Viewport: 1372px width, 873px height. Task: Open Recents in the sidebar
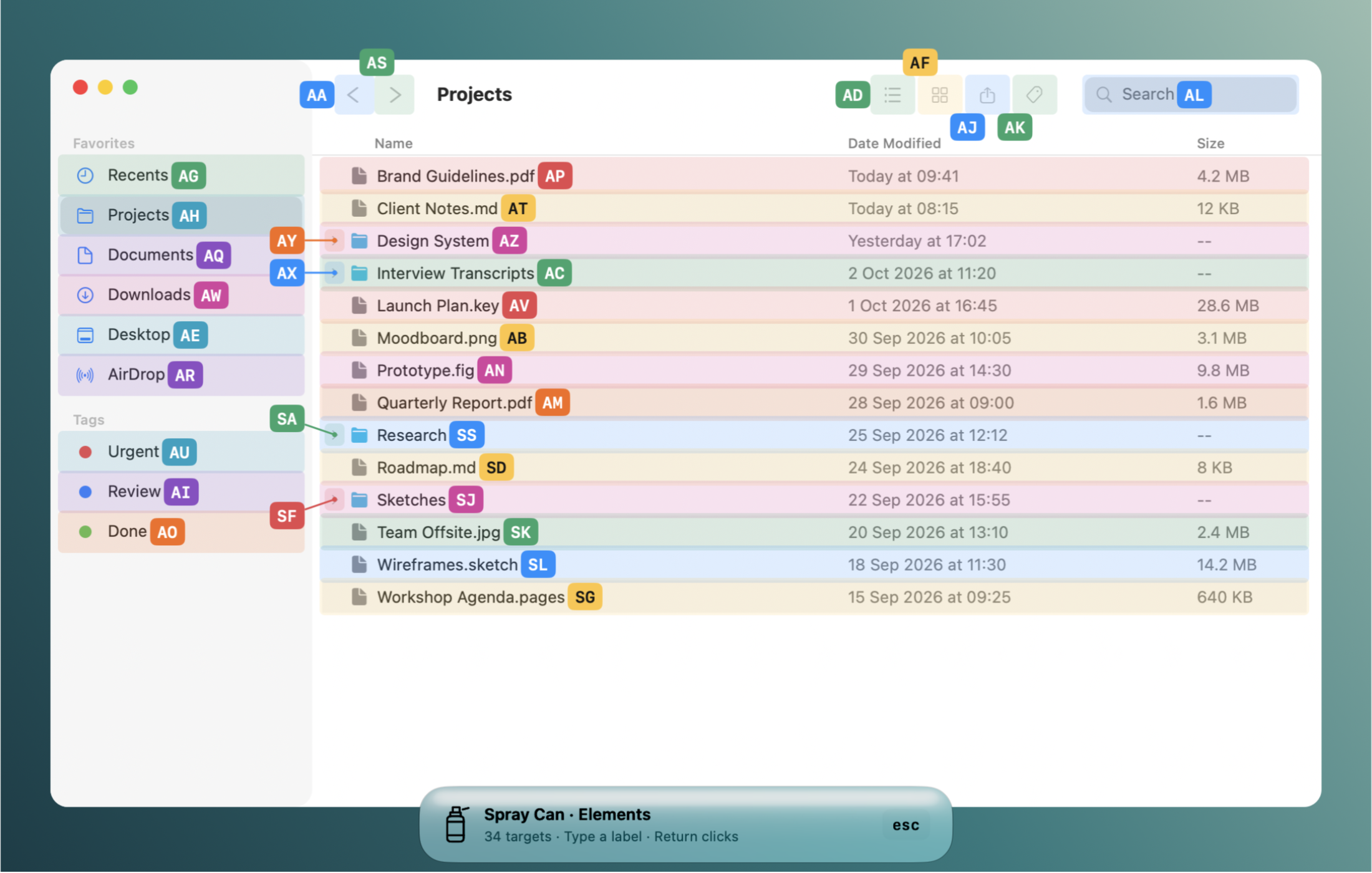click(181, 175)
